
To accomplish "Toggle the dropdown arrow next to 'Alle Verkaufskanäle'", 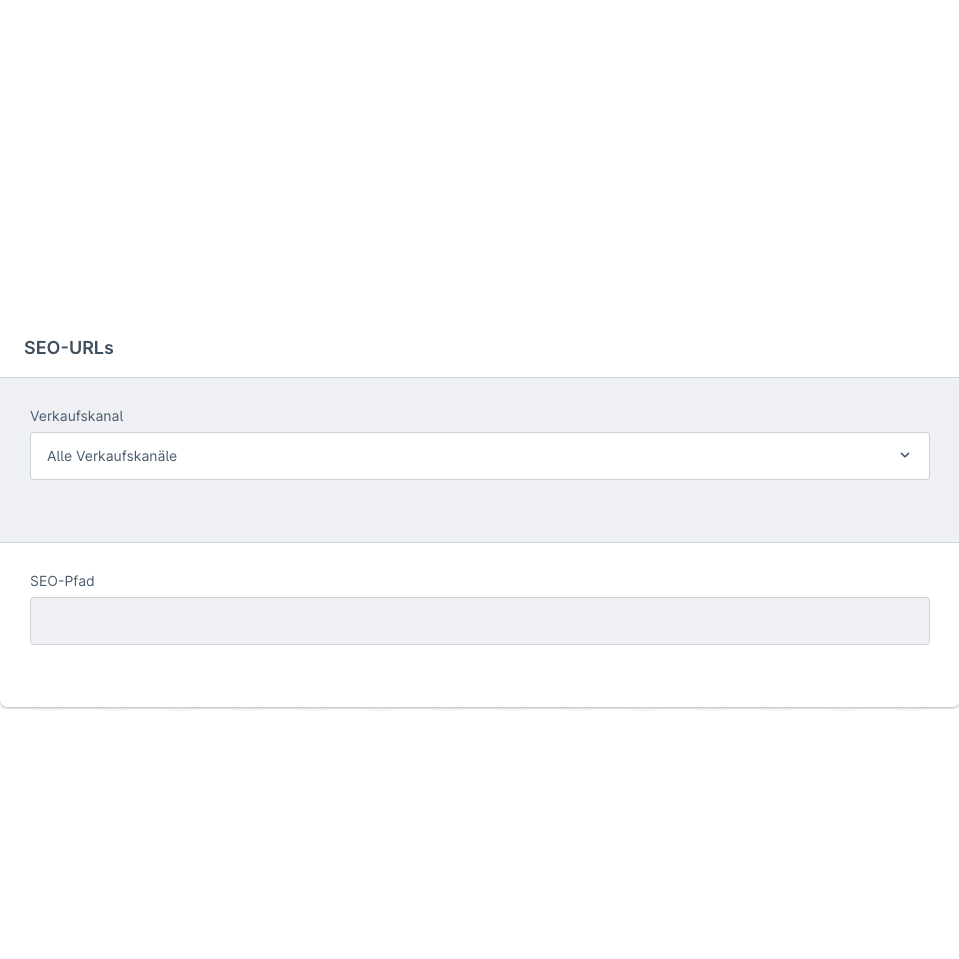I will point(905,456).
